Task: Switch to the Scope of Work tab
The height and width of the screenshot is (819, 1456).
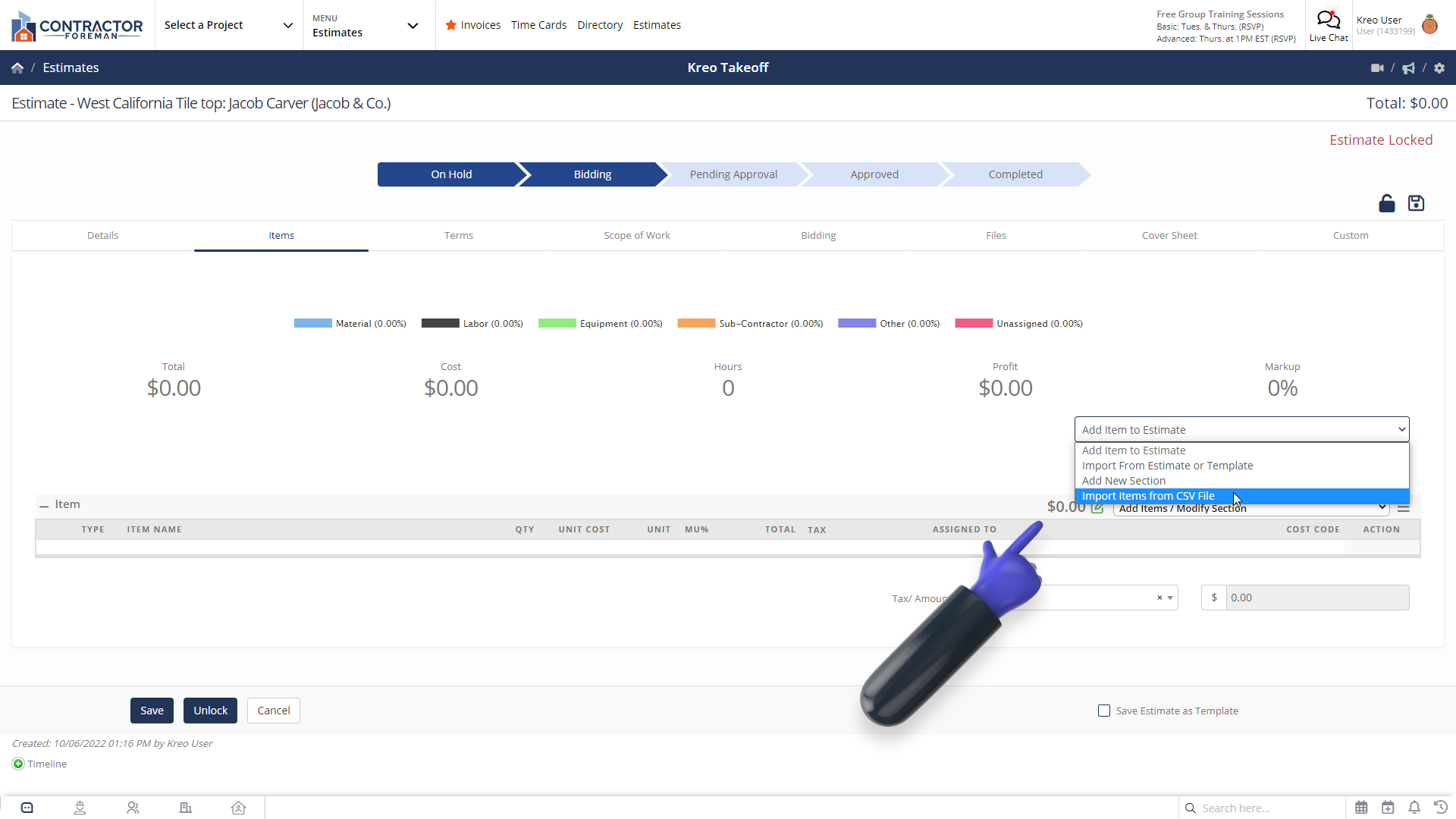Action: 637,236
